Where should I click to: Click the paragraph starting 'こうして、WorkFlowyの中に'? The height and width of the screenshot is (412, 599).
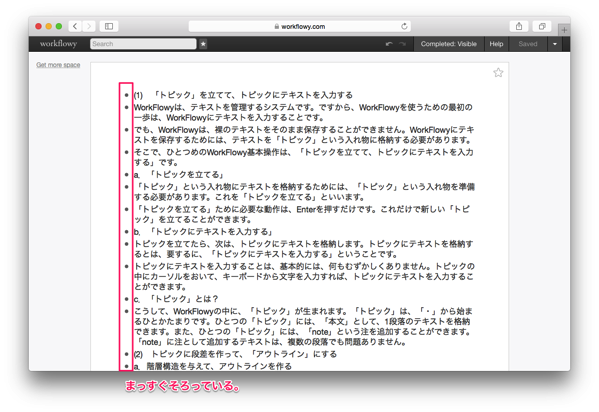pos(303,326)
